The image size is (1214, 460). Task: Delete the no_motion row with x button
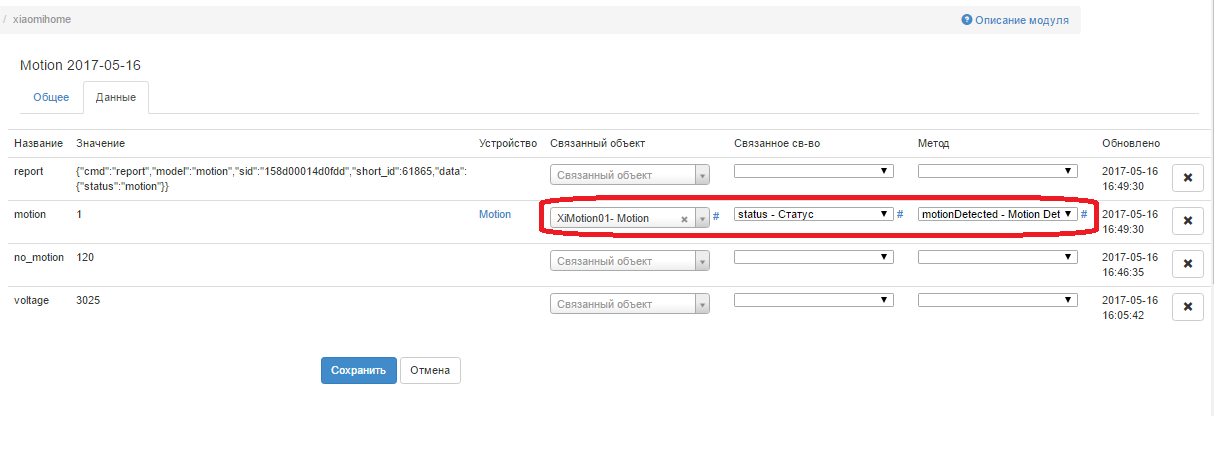coord(1187,264)
